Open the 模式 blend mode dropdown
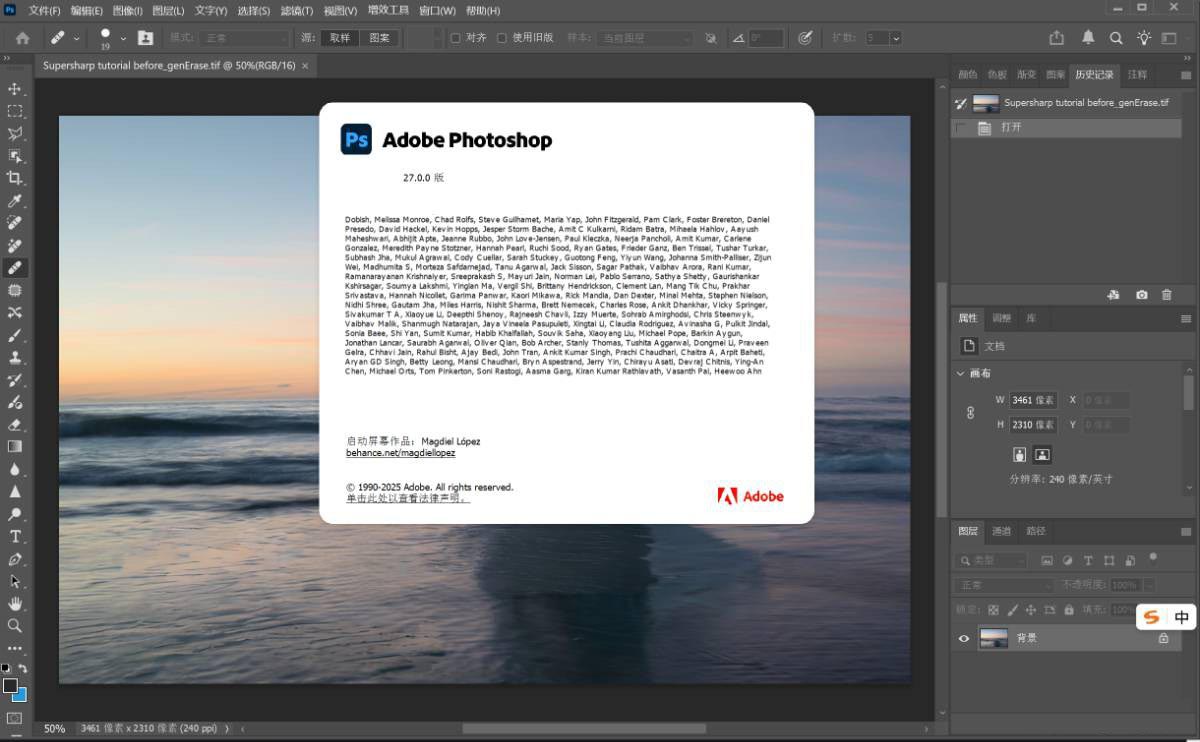 click(x=244, y=38)
